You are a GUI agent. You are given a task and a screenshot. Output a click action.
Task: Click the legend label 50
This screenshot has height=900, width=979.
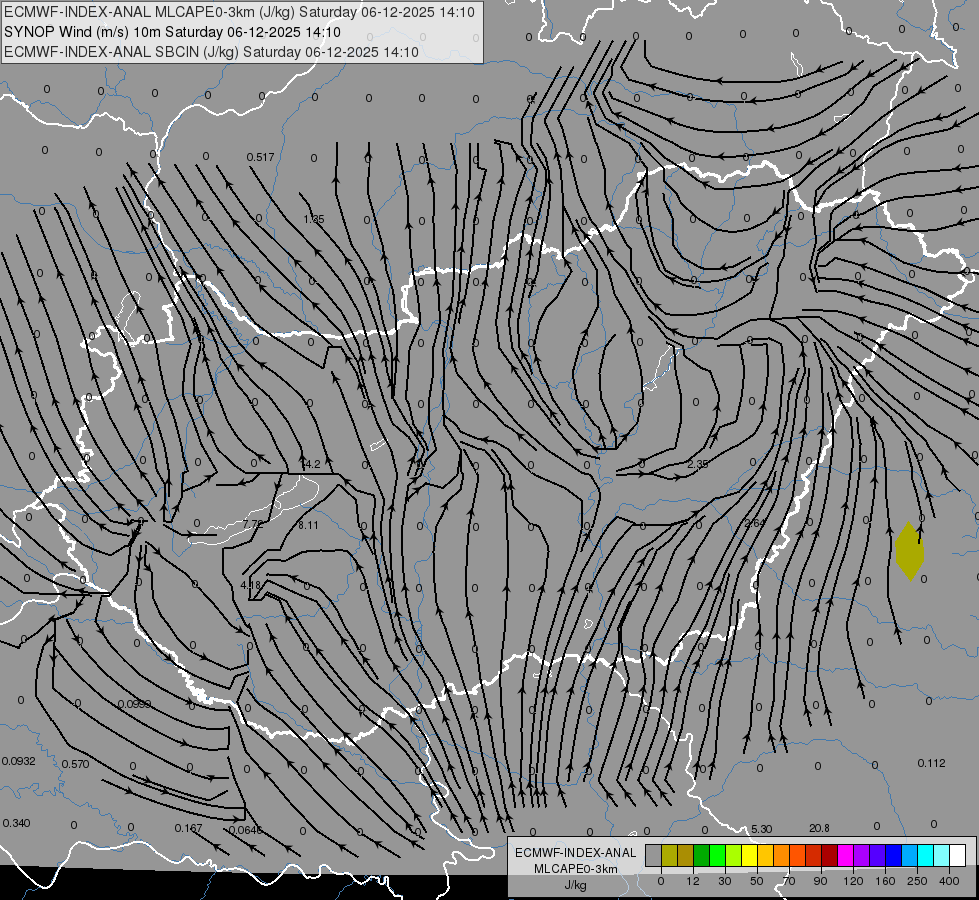[x=757, y=881]
